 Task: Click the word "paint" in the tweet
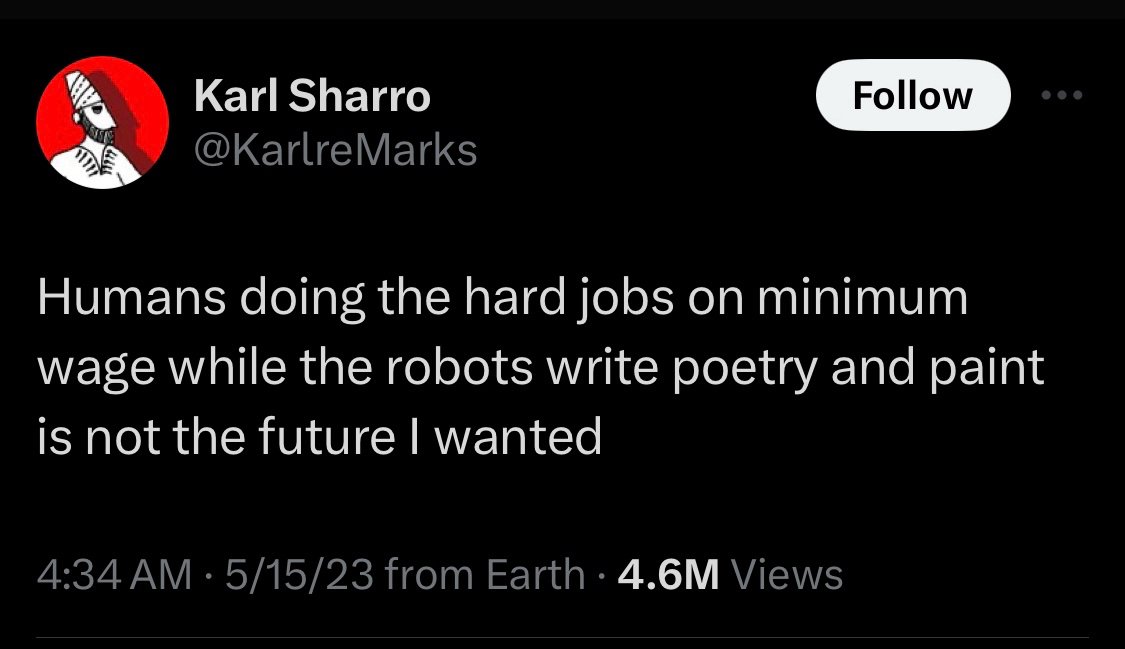988,367
